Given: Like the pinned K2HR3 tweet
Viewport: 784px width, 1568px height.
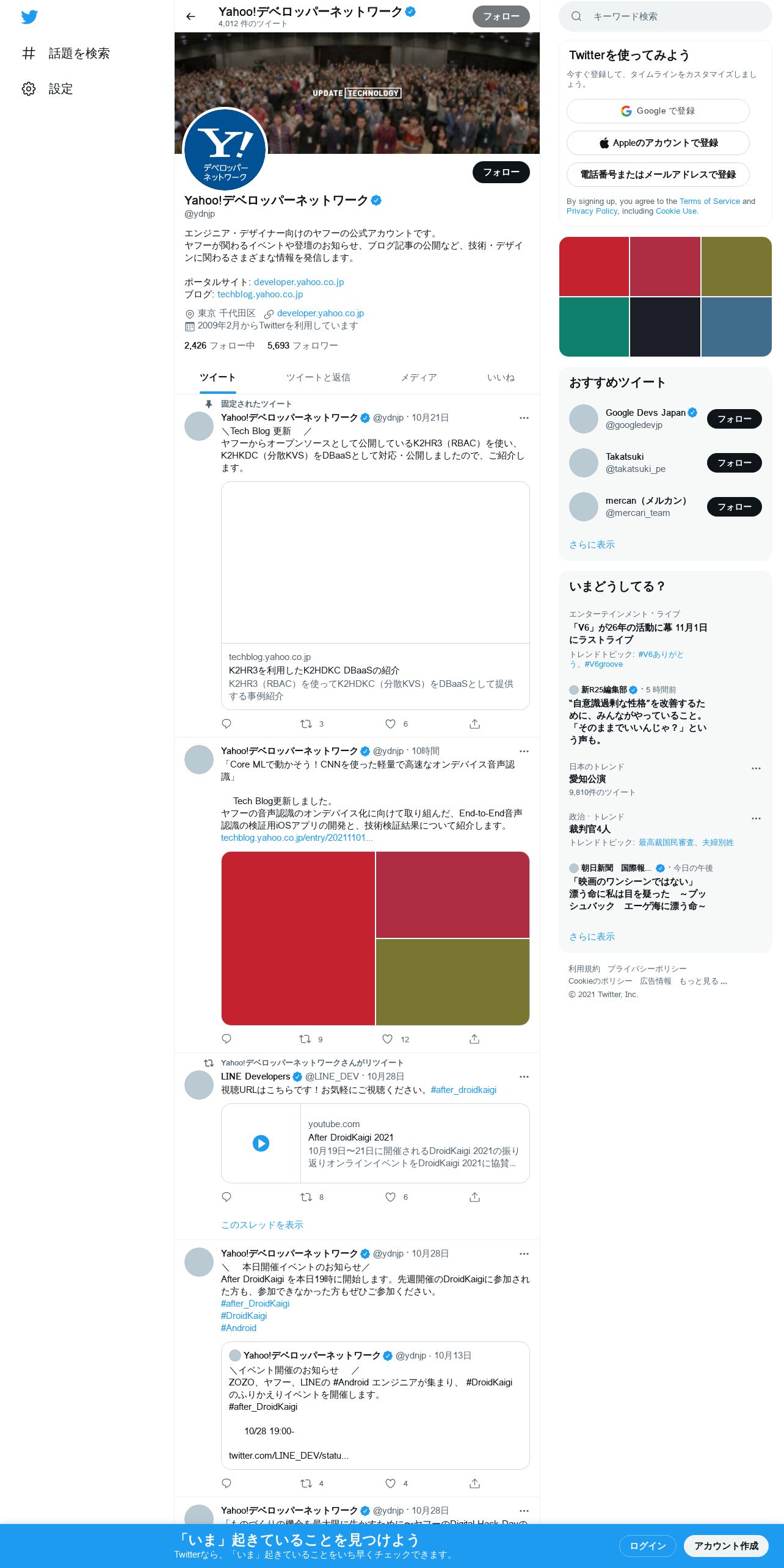Looking at the screenshot, I should click(x=390, y=724).
